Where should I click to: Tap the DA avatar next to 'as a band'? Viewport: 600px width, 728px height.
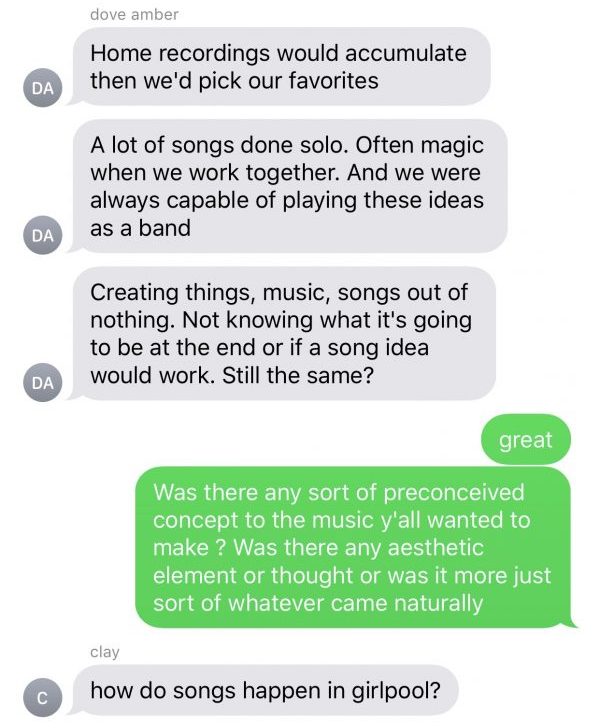click(42, 235)
